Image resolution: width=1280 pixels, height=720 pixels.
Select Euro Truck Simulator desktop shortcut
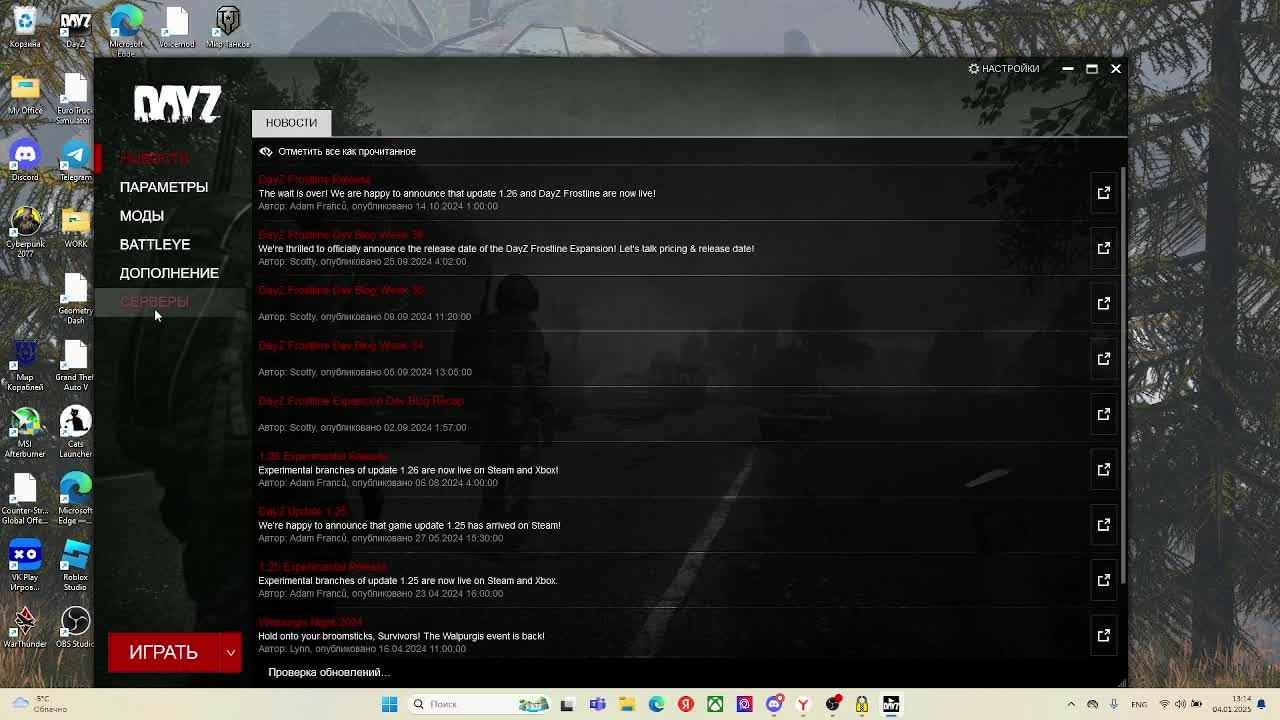(75, 98)
